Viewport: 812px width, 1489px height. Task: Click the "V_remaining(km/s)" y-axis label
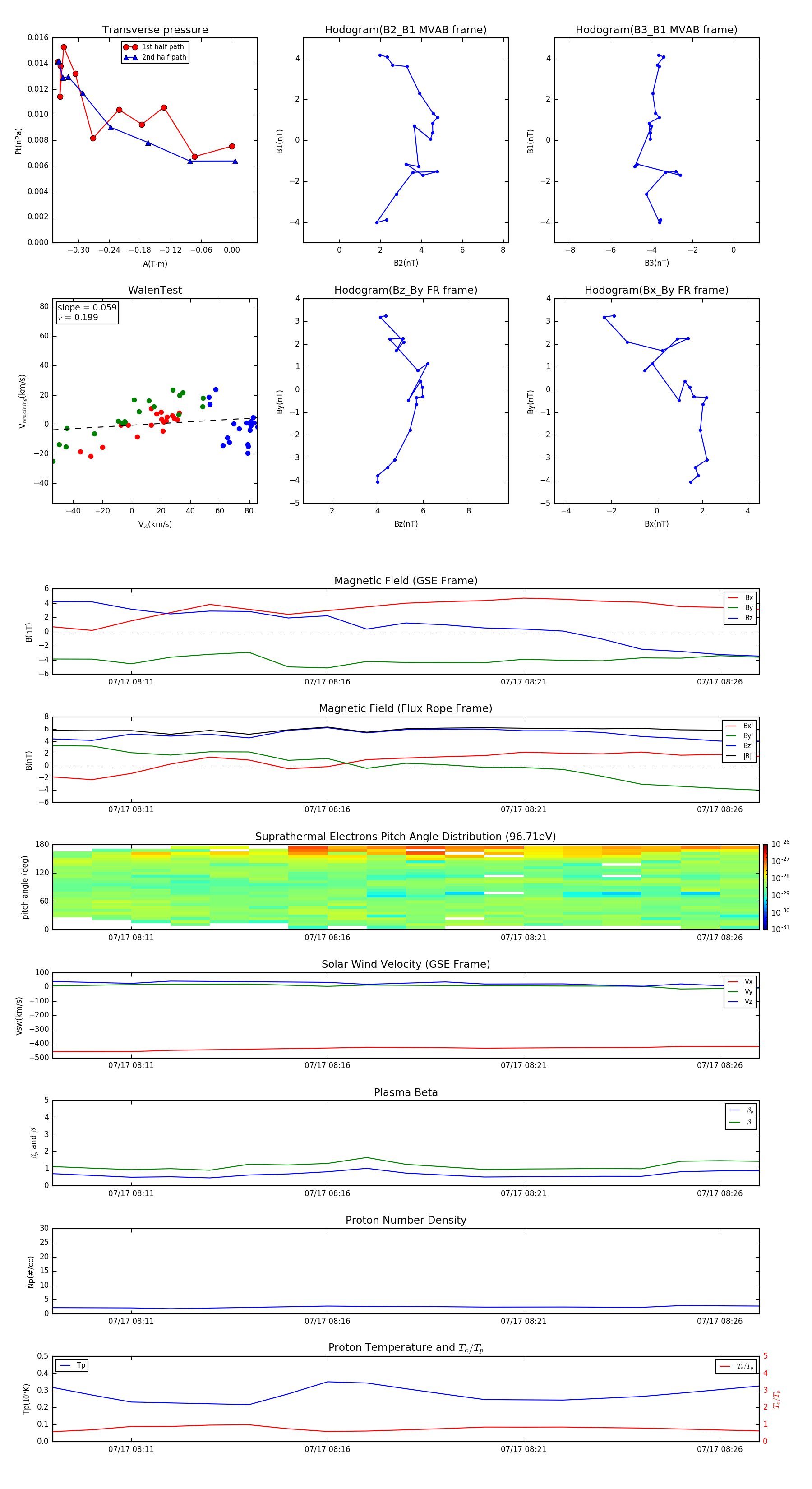point(22,401)
